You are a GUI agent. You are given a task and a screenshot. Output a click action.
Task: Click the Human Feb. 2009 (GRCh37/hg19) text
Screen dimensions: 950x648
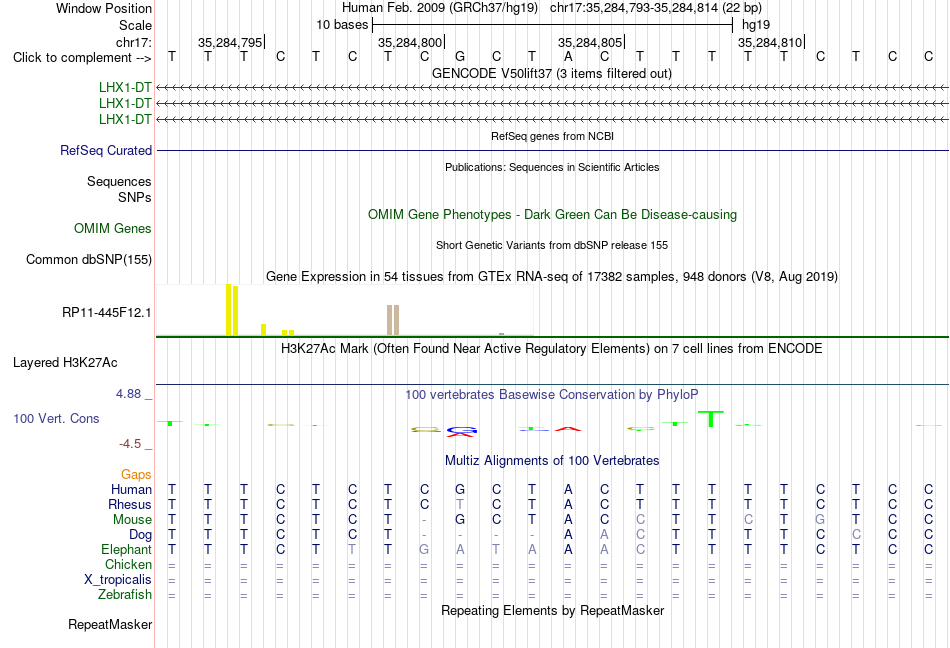440,8
